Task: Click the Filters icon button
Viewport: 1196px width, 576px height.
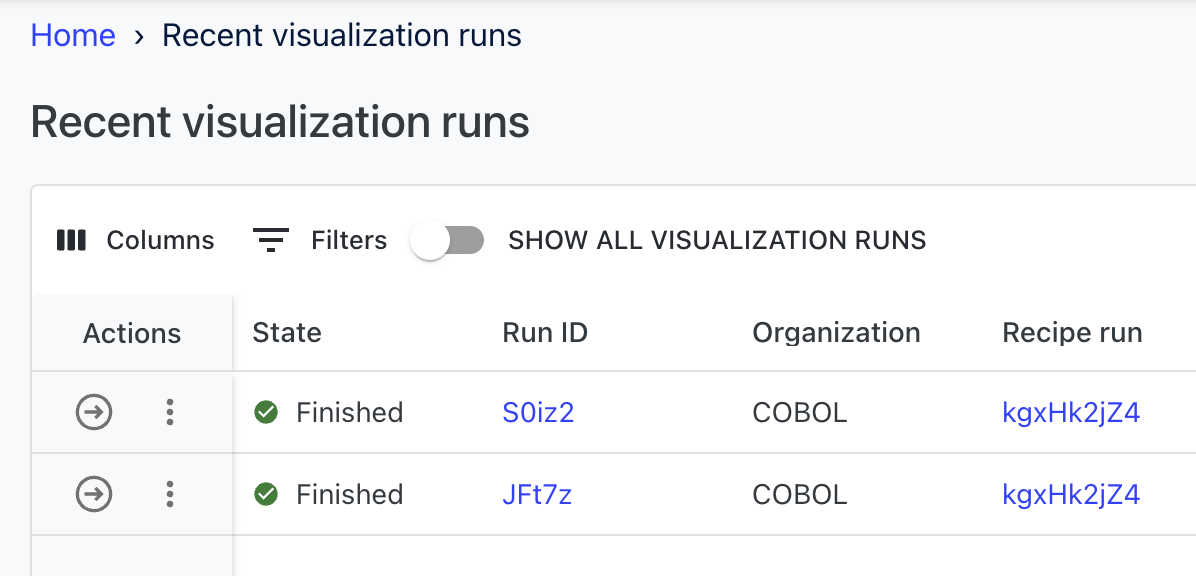Action: click(x=271, y=240)
